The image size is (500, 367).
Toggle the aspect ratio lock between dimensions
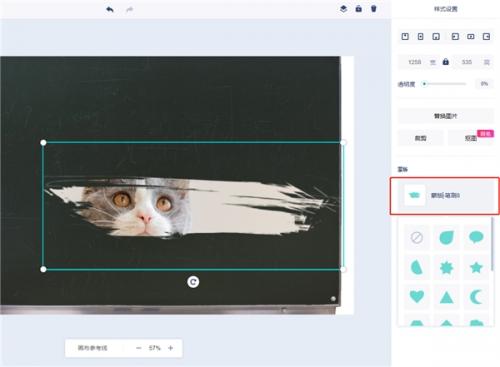pyautogui.click(x=446, y=62)
